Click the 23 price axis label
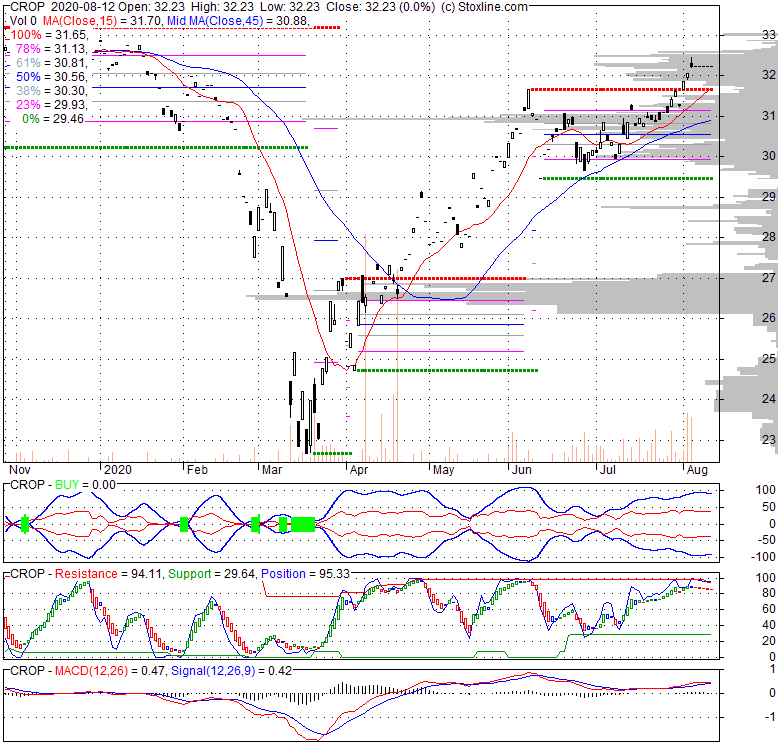 769,440
